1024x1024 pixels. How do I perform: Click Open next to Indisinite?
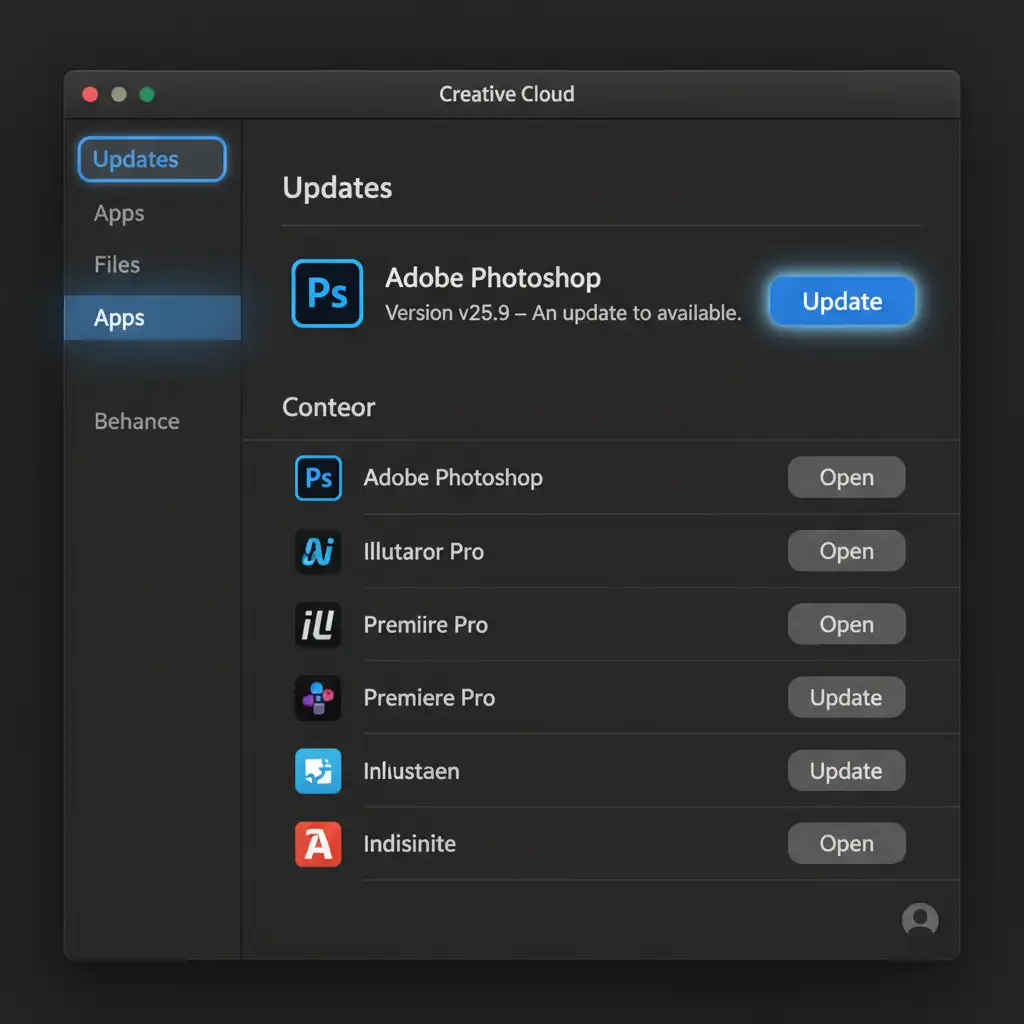846,844
